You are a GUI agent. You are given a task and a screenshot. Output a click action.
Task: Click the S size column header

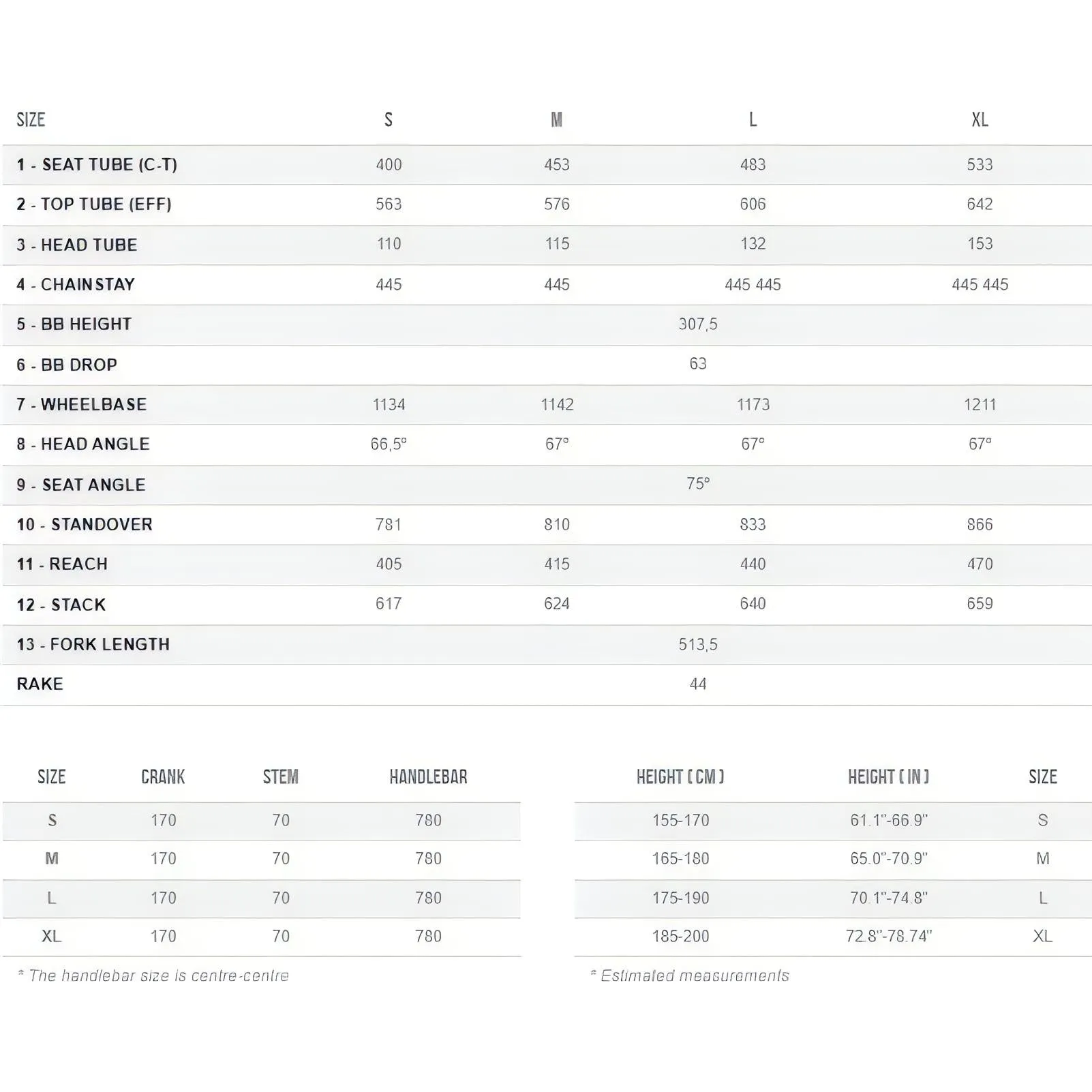pos(389,120)
